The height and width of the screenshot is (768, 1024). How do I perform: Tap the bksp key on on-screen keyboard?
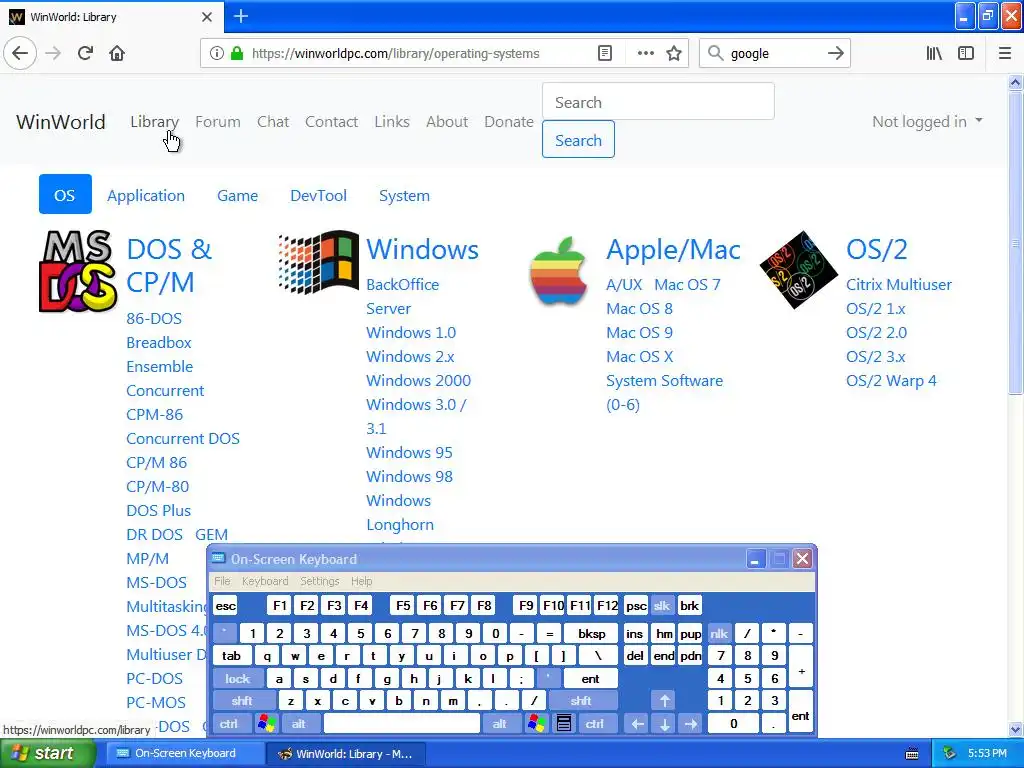(591, 633)
